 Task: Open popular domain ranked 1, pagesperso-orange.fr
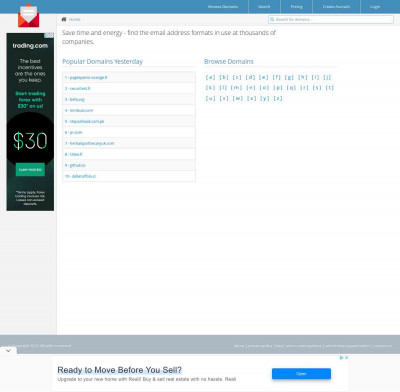click(86, 77)
